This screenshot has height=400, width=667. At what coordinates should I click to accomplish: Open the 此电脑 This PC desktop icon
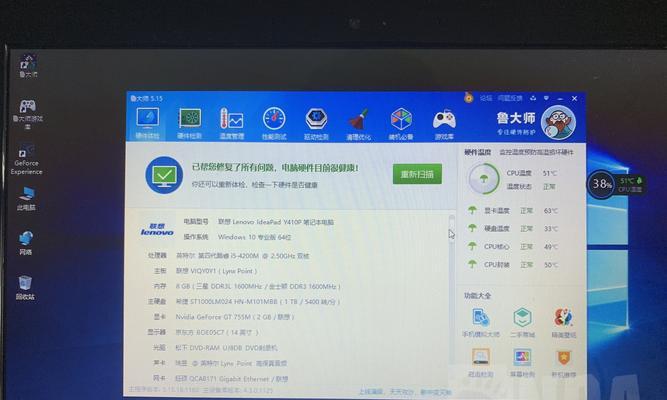[x=26, y=199]
